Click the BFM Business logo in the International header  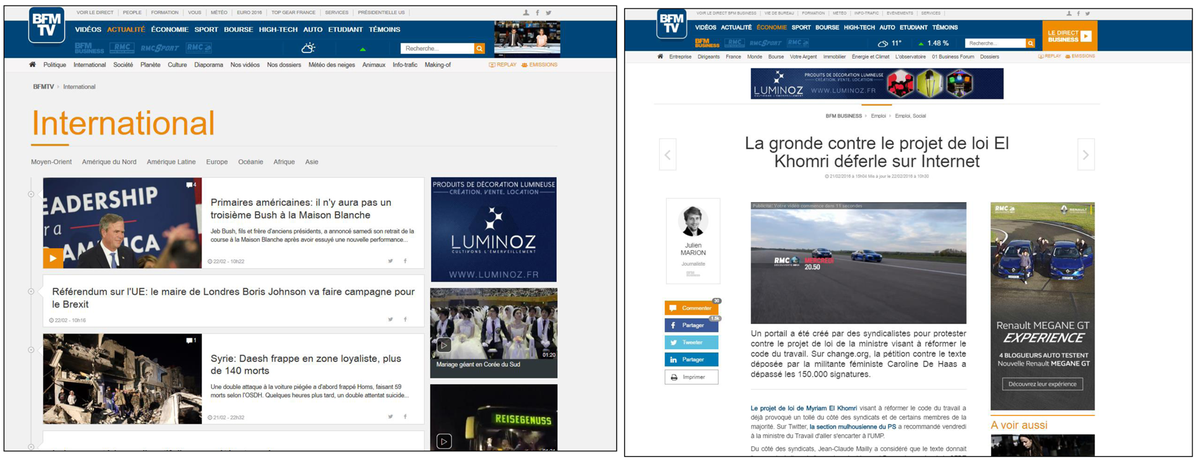click(x=88, y=48)
